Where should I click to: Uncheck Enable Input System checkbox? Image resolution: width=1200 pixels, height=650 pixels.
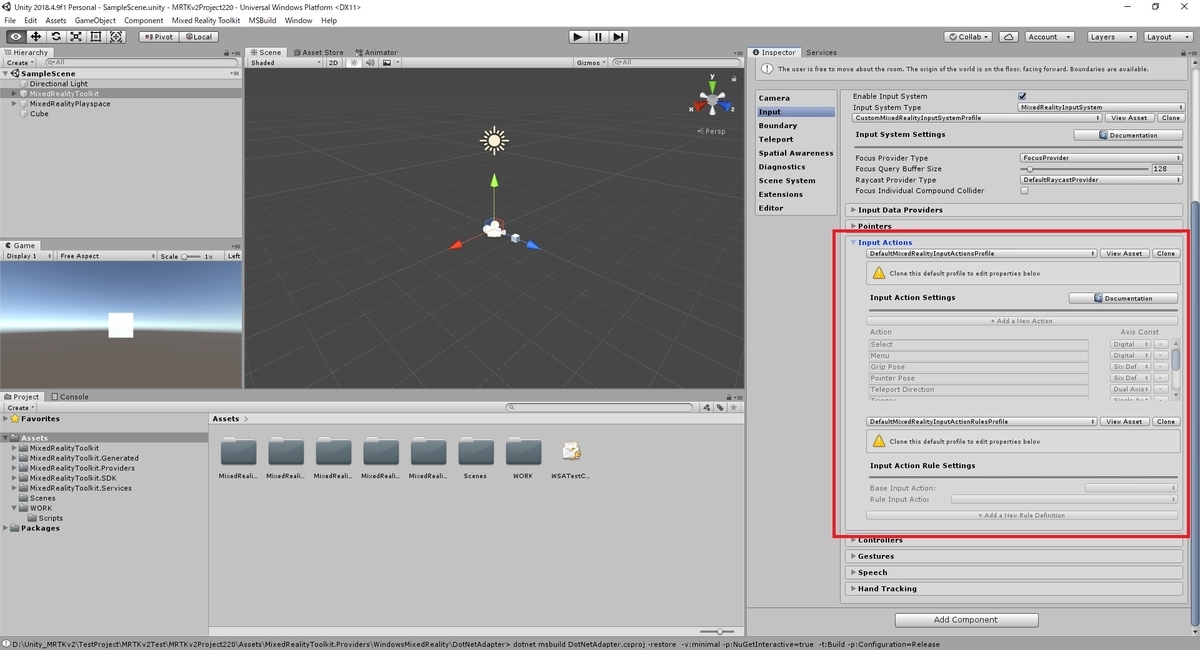[1022, 96]
